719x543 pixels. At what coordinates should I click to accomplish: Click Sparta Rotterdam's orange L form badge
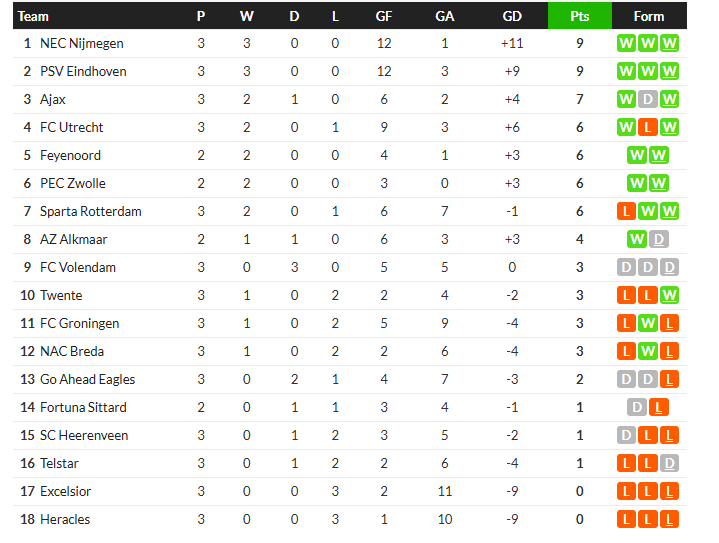click(x=626, y=211)
